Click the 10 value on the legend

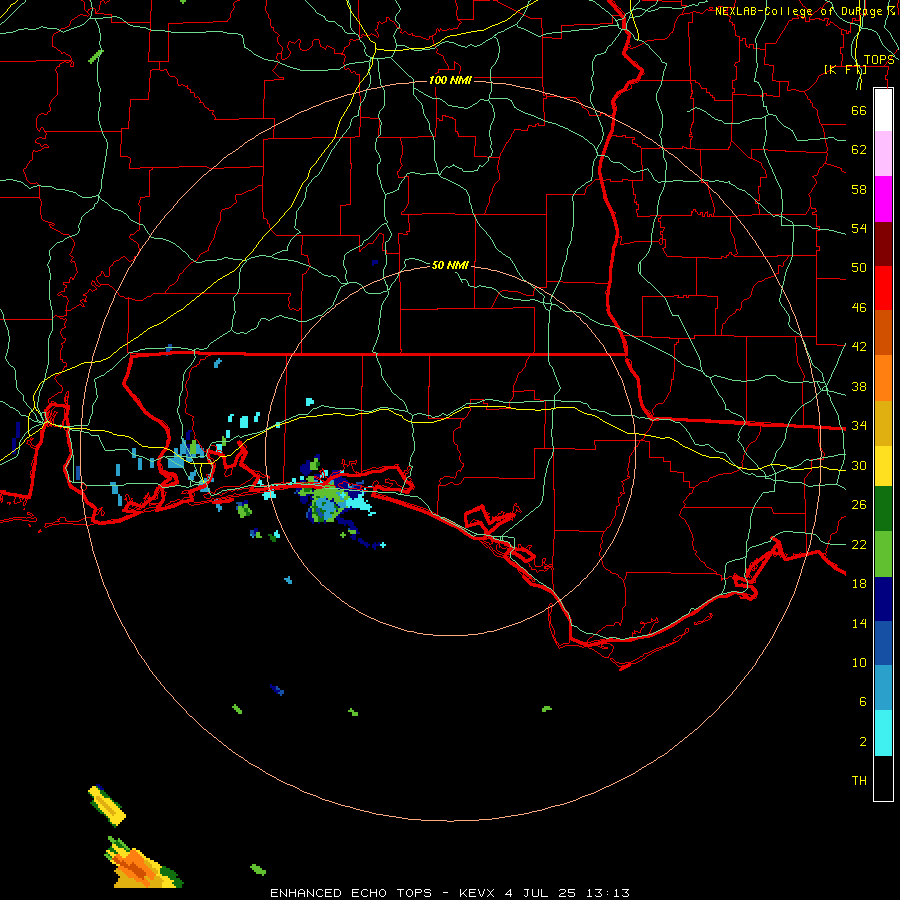pos(859,662)
